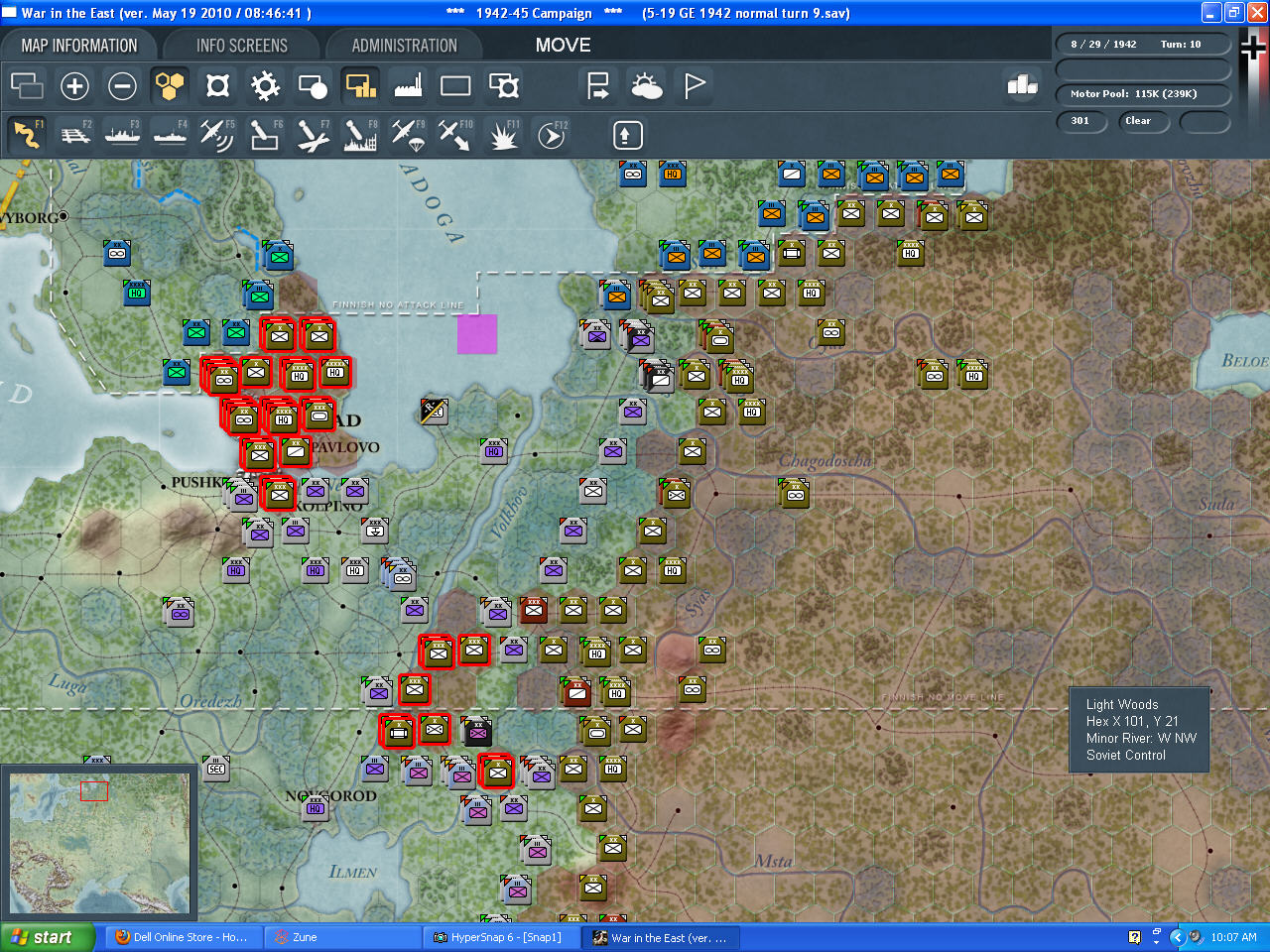Click the pennant flag icon

[x=694, y=86]
